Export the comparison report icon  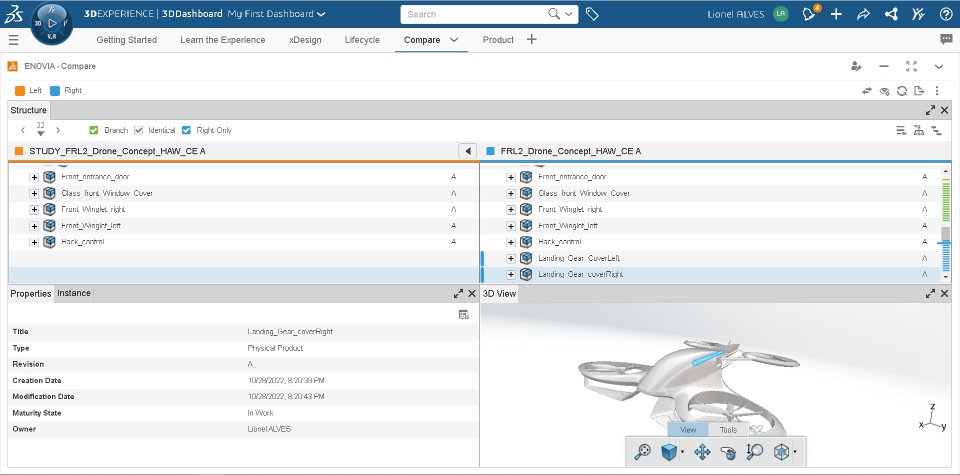pos(918,91)
